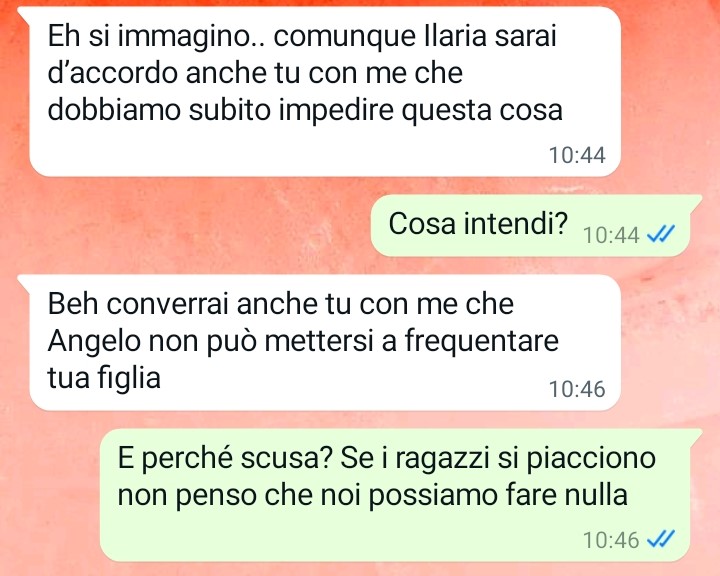
Task: Click the word 'frequentare' in the received message
Action: (x=482, y=342)
